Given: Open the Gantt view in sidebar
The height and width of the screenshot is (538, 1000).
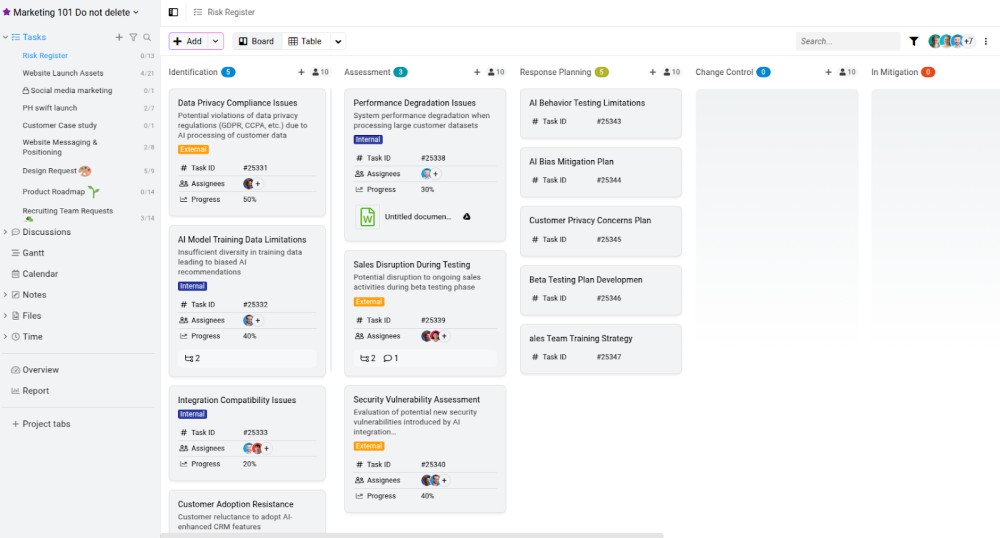Looking at the screenshot, I should (33, 253).
